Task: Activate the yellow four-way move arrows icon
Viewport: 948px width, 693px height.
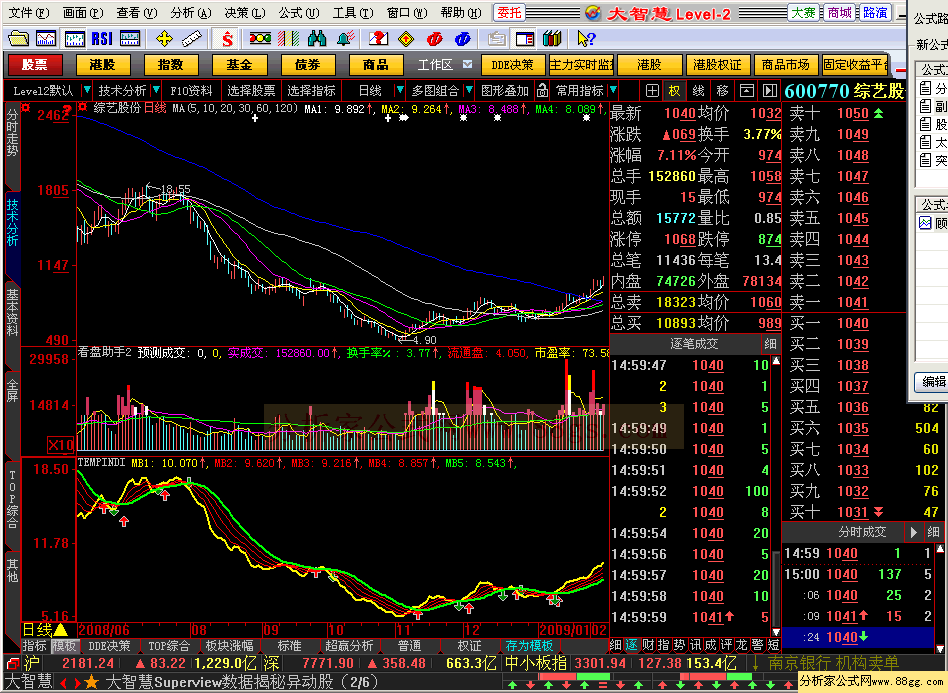Action: (x=164, y=39)
